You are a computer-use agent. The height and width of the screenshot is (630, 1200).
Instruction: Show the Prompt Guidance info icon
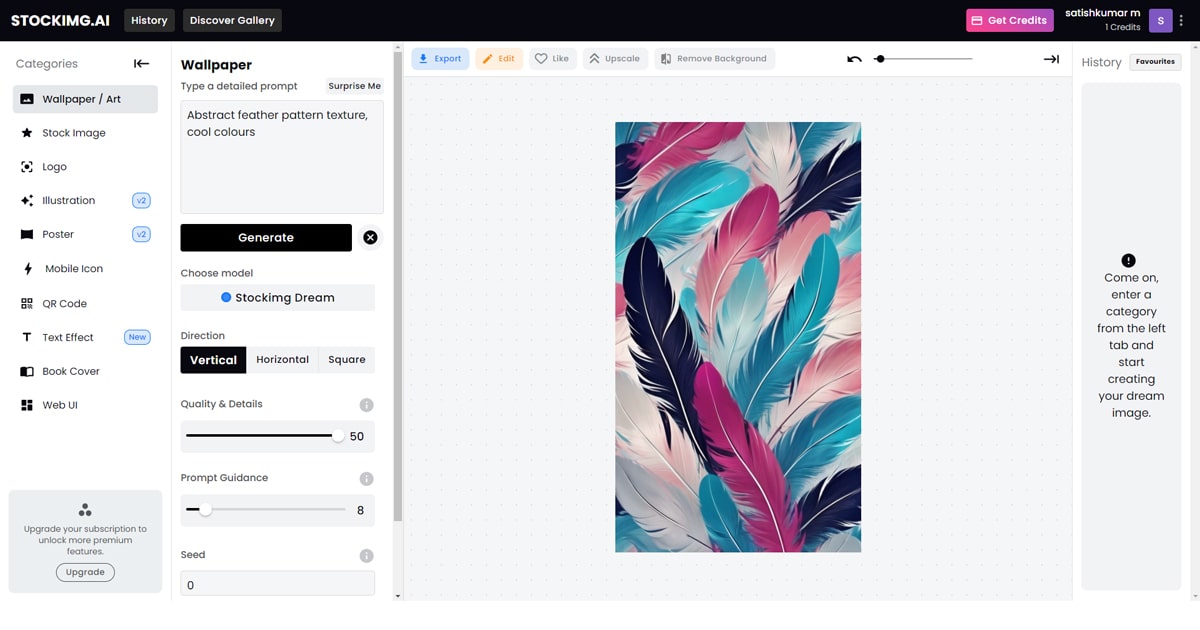coord(366,479)
